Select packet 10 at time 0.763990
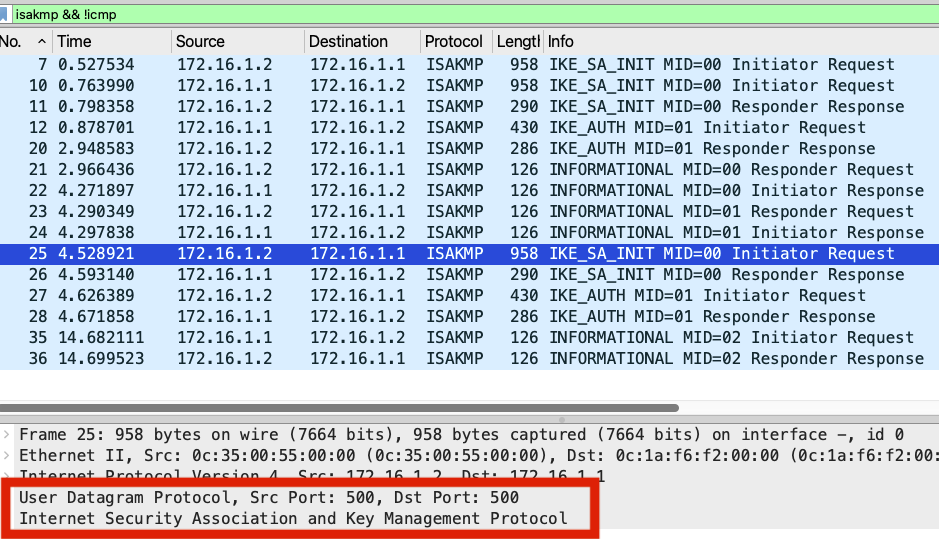This screenshot has width=939, height=539. tap(470, 86)
